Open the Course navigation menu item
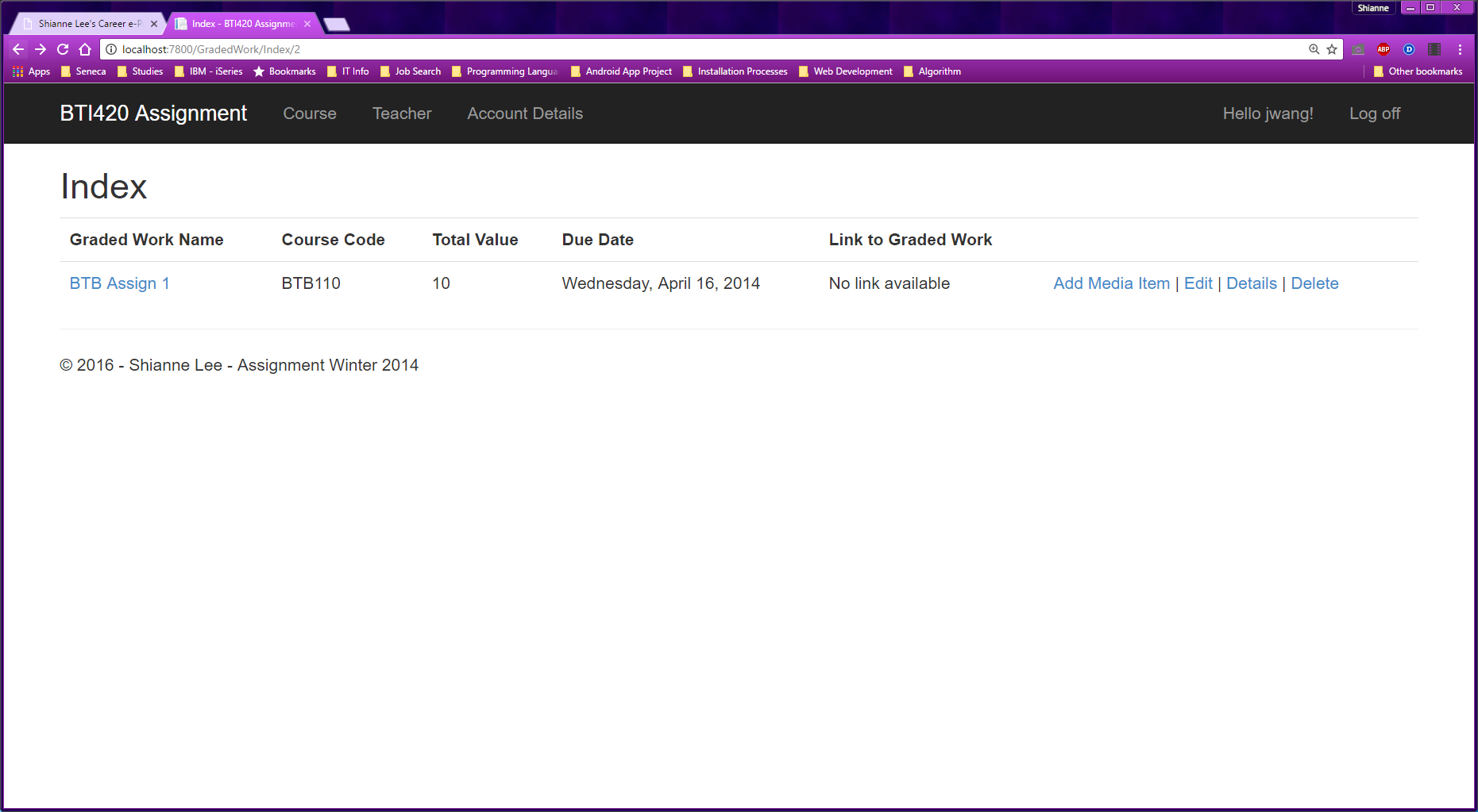 tap(310, 114)
